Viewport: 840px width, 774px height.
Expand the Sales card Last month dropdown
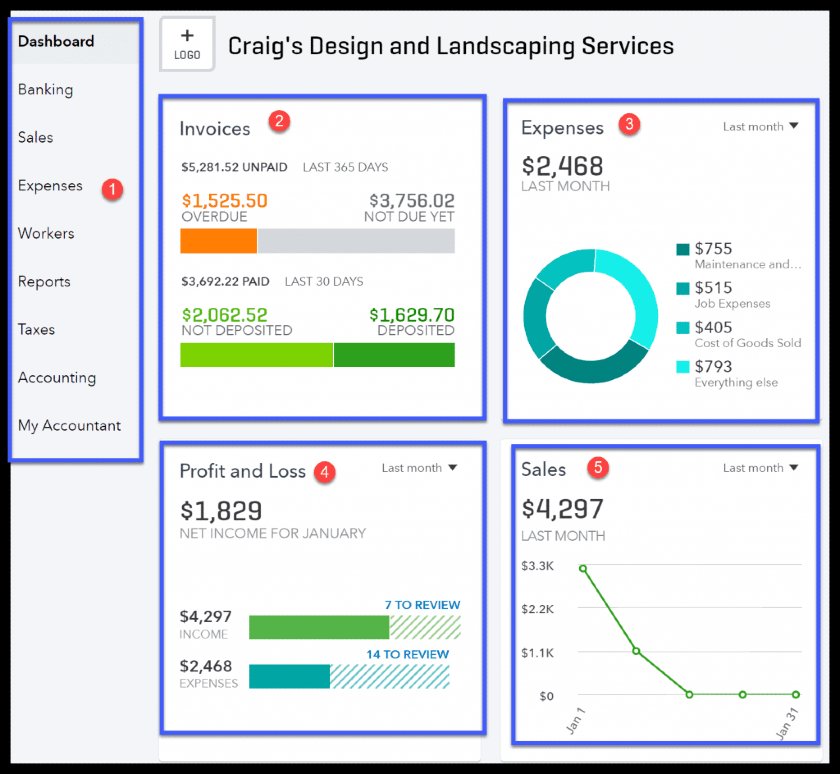click(760, 468)
